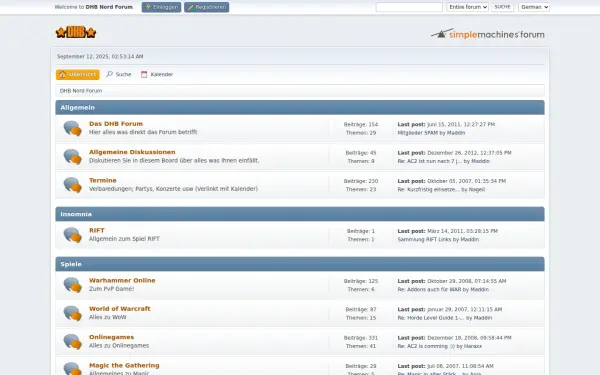Screen dimensions: 600x375
Task: Click the board icon beside RIFT
Action: click(x=72, y=235)
